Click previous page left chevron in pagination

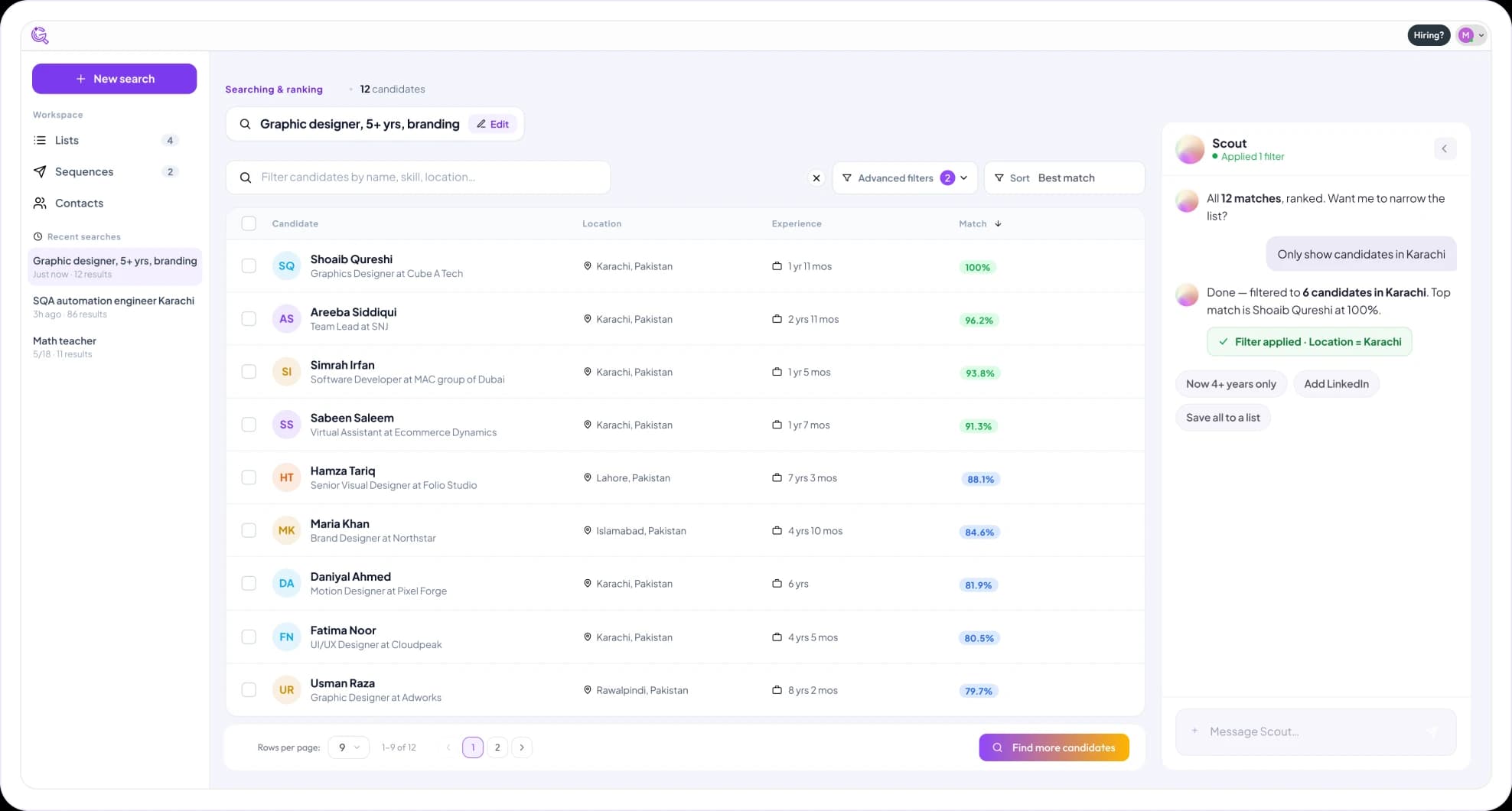(448, 747)
